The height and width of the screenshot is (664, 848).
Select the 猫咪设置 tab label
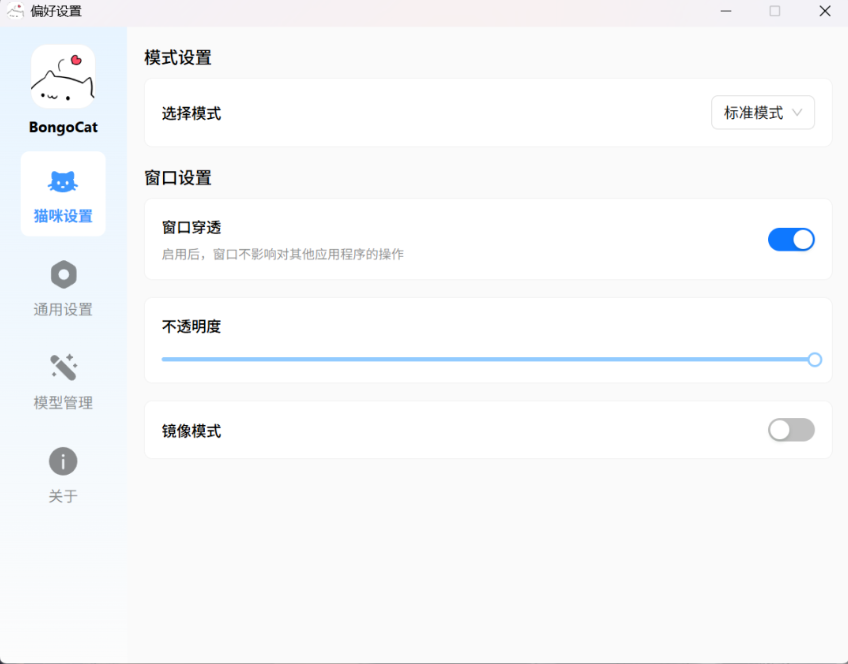point(63,216)
